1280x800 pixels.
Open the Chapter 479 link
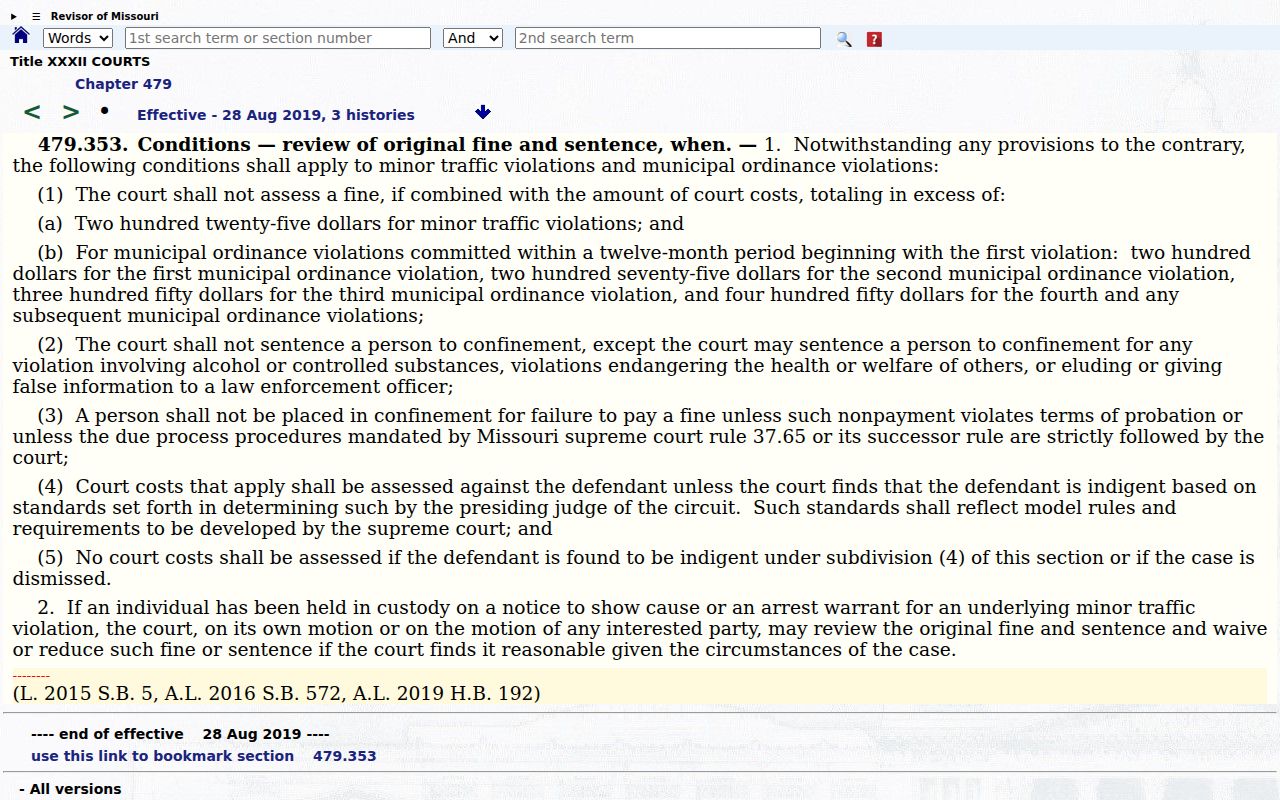(x=123, y=84)
